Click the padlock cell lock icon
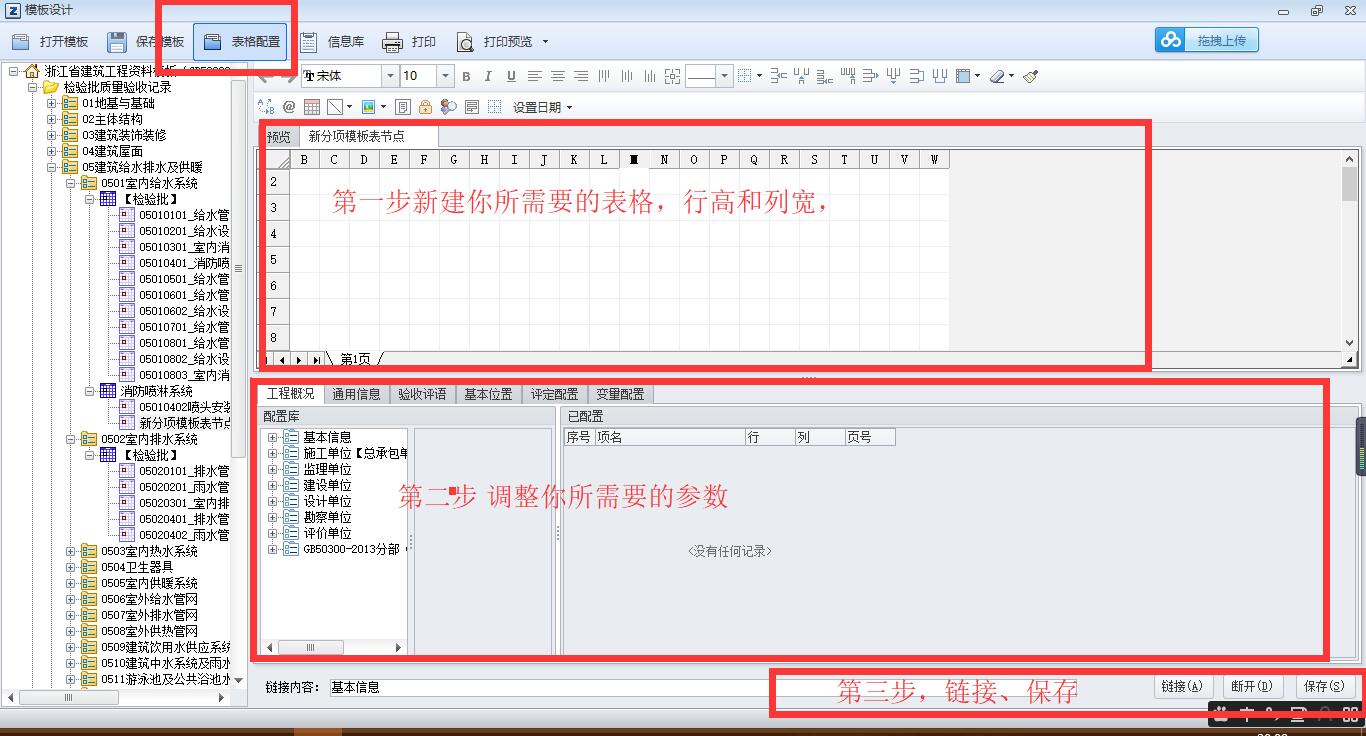1366x736 pixels. click(425, 107)
